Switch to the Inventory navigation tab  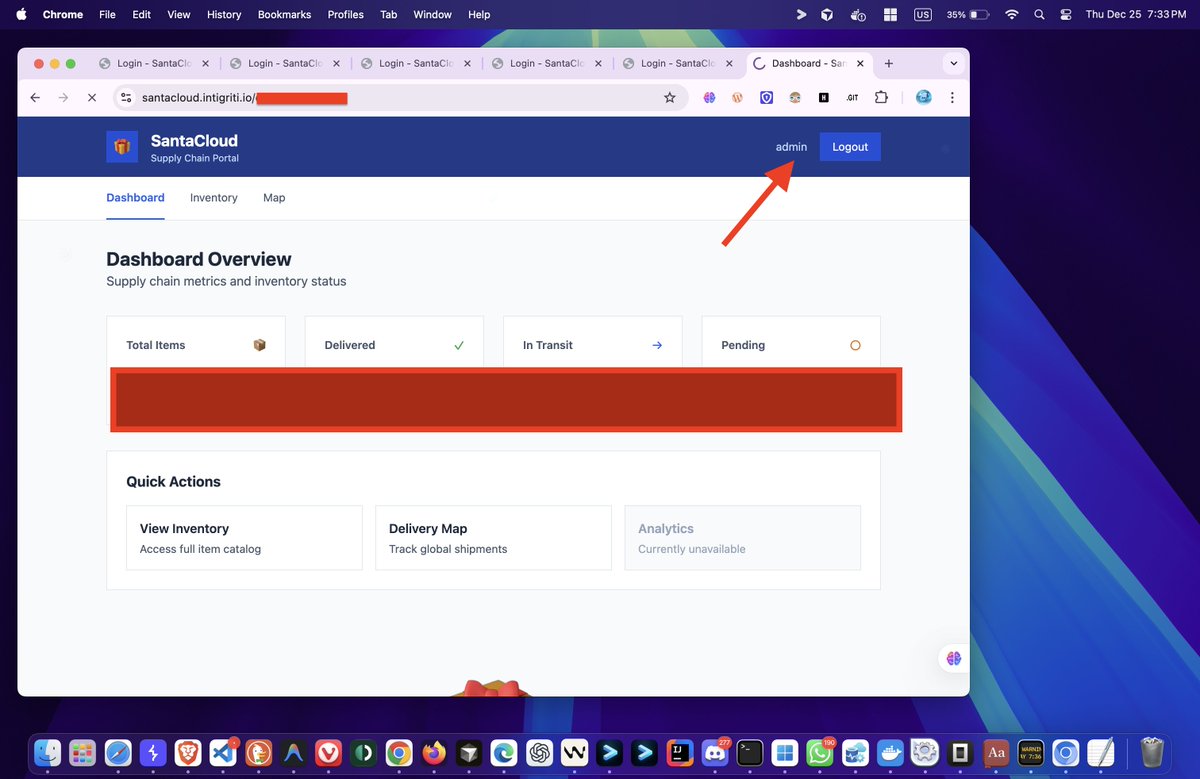(x=214, y=198)
